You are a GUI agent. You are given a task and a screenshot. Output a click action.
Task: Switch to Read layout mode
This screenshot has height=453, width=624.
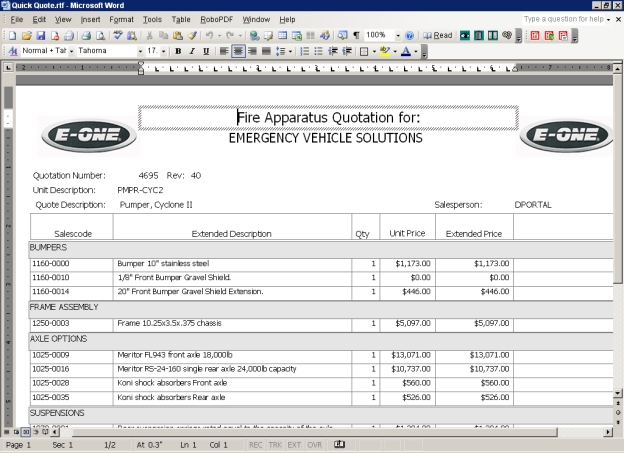437,36
